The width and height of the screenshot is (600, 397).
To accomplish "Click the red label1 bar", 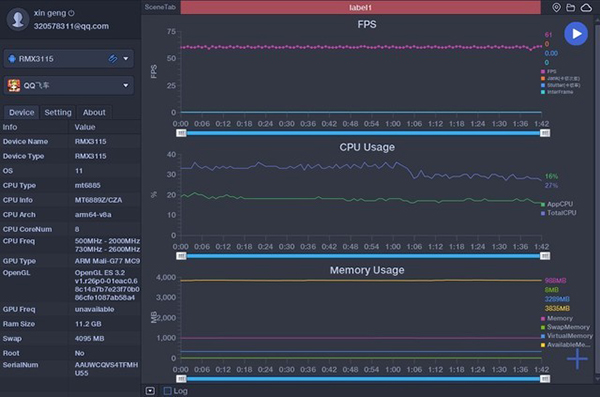I will click(x=360, y=7).
